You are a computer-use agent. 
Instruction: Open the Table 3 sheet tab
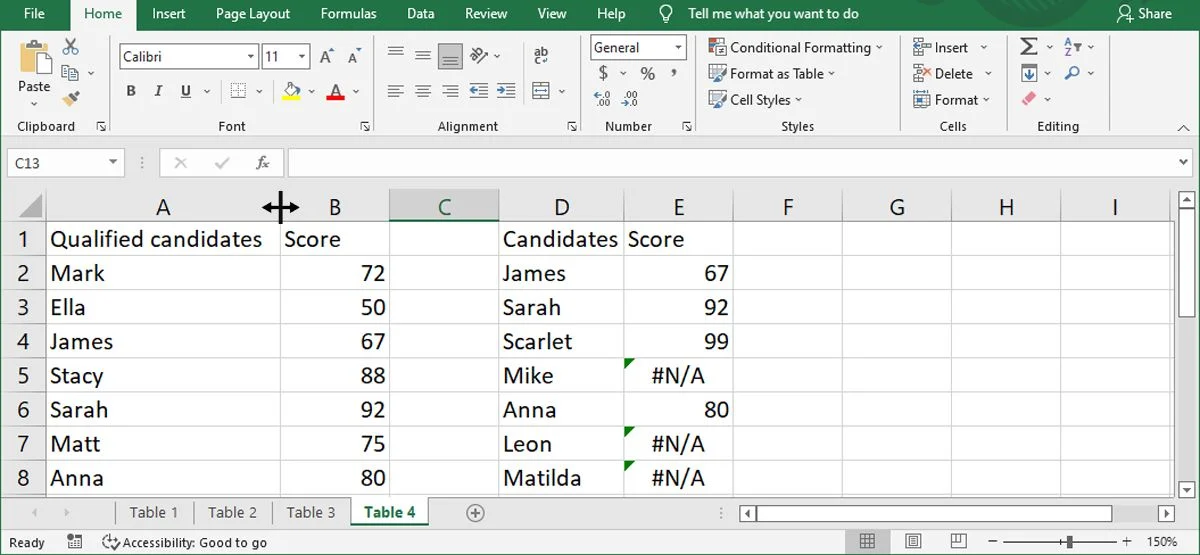click(311, 512)
